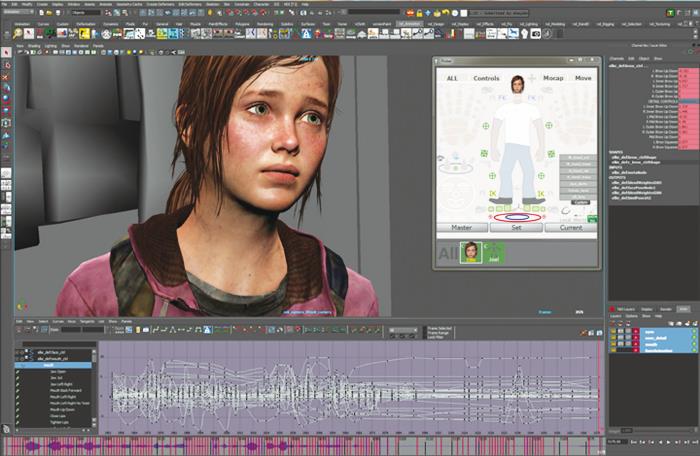Click the Select tool in left toolbox

click(6, 51)
